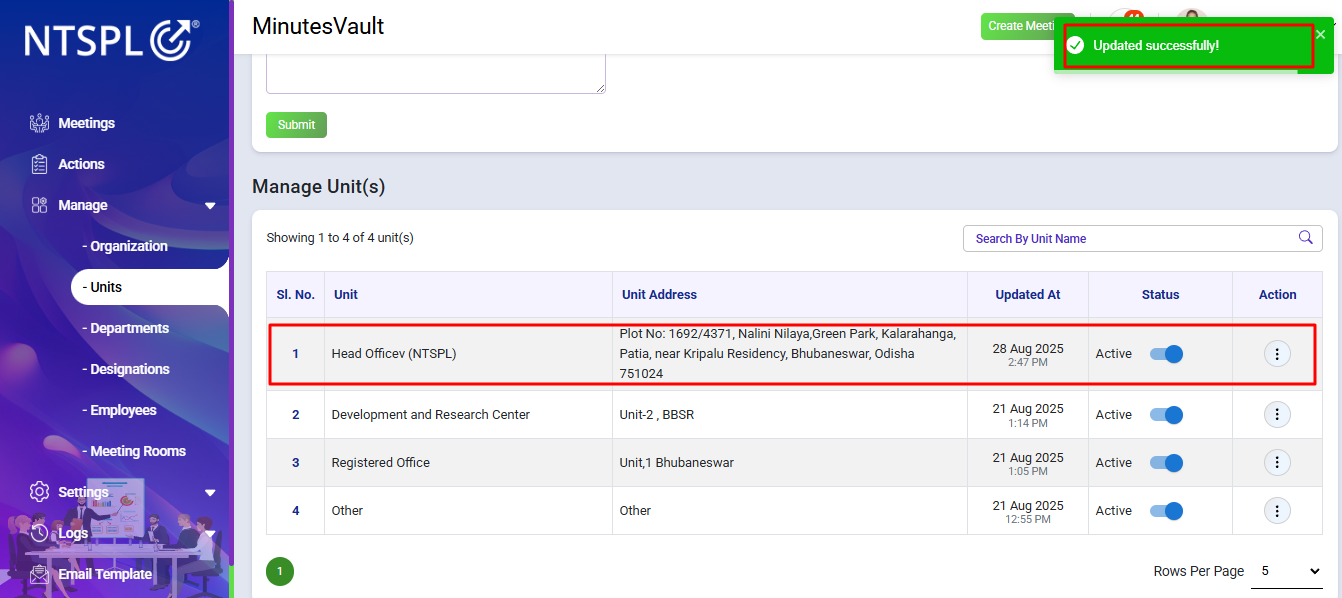Toggle Active status for Other unit

1166,511
